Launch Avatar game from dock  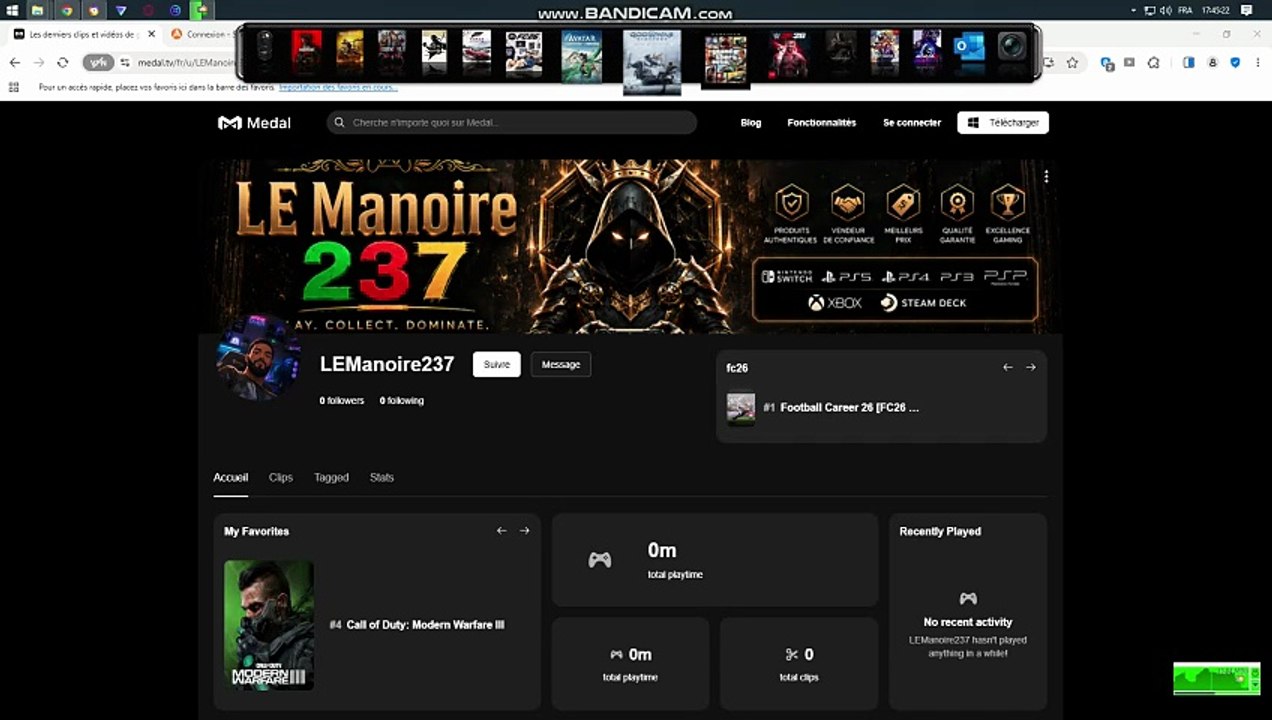[581, 56]
